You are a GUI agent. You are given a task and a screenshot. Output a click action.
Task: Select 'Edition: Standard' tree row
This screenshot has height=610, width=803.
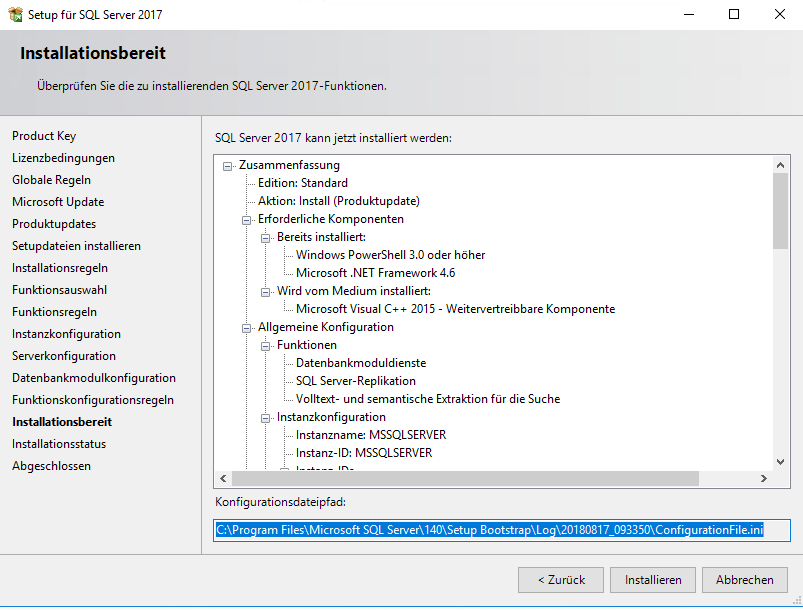click(x=303, y=183)
